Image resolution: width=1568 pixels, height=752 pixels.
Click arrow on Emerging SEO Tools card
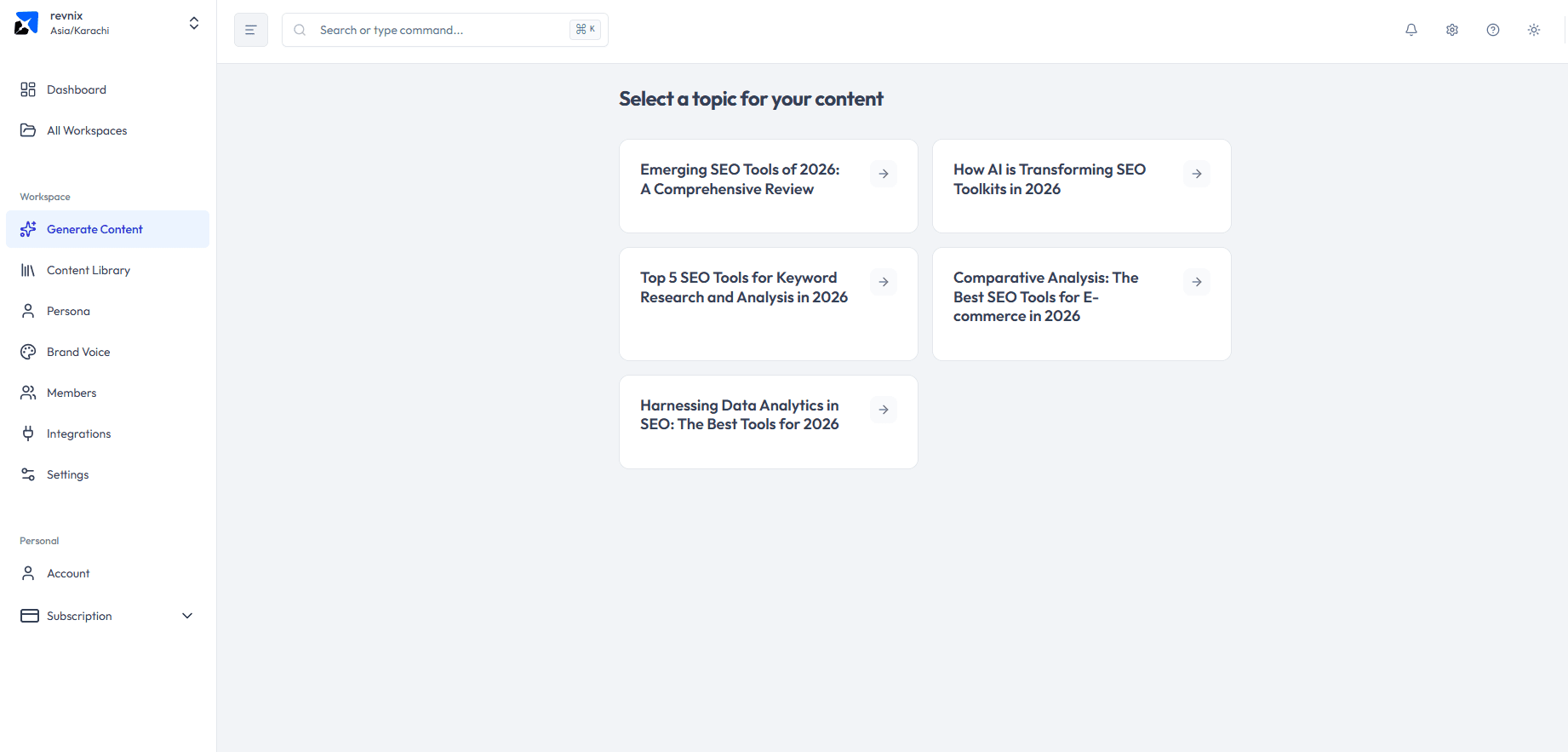884,174
